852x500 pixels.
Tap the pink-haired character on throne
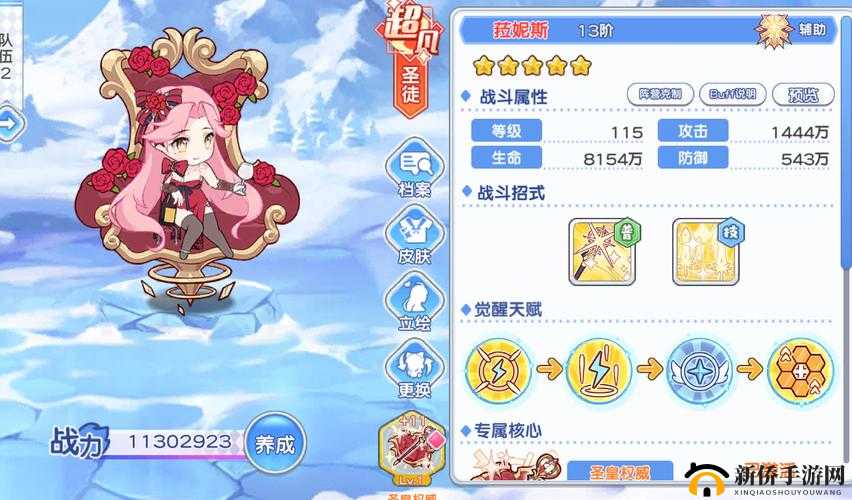coord(187,171)
